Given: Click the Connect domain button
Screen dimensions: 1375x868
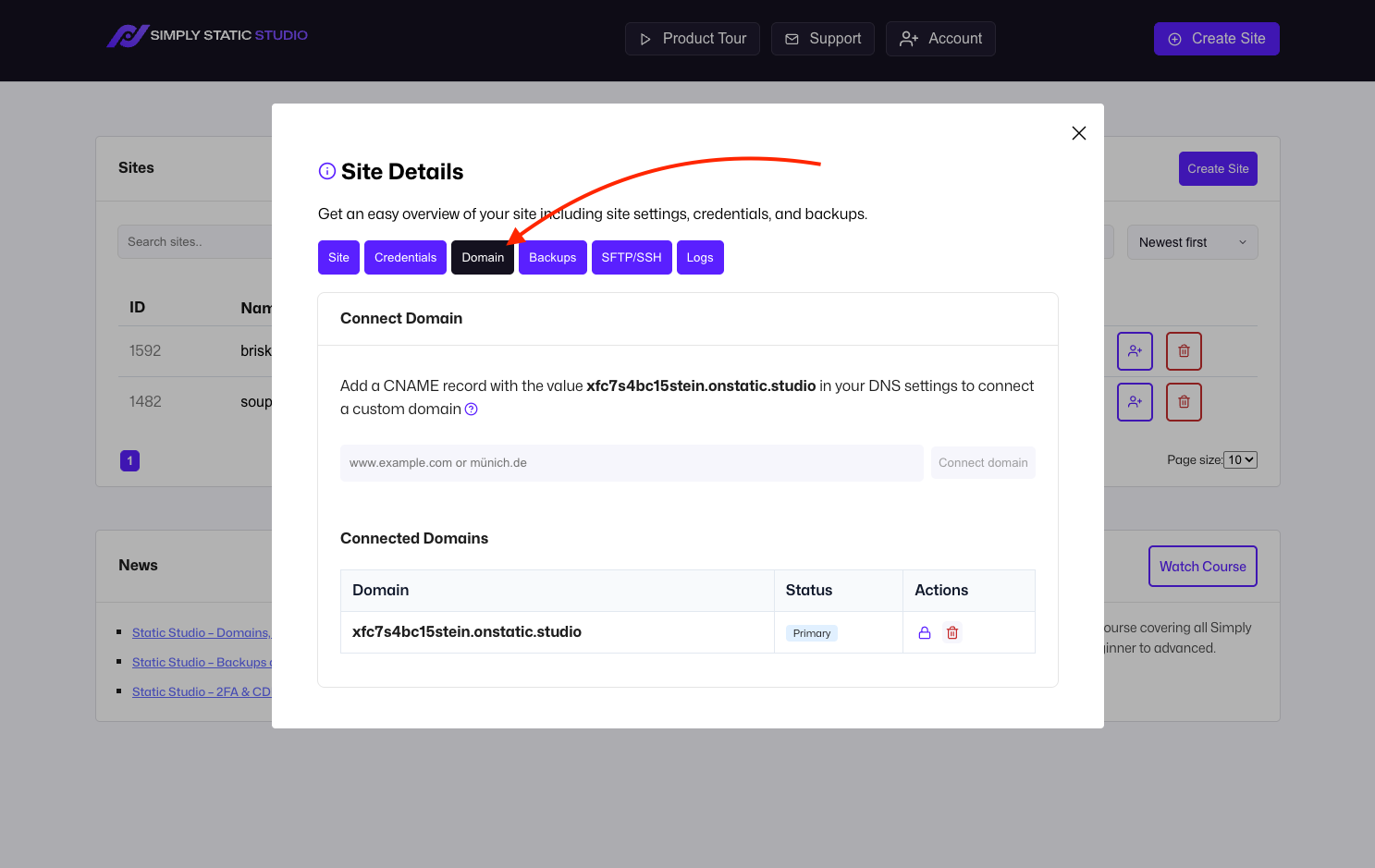Looking at the screenshot, I should tap(983, 463).
